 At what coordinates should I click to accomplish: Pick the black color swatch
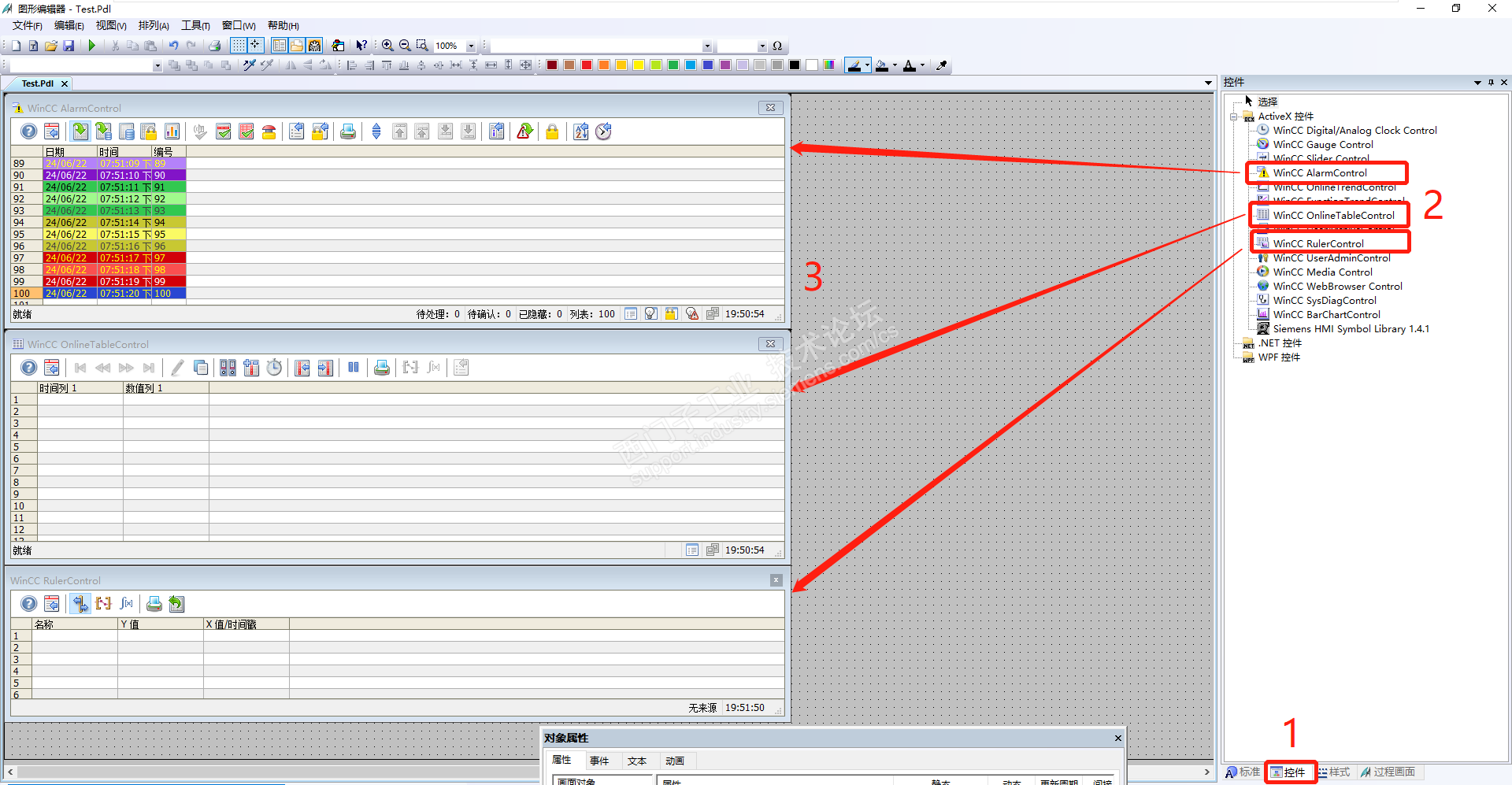pyautogui.click(x=795, y=65)
